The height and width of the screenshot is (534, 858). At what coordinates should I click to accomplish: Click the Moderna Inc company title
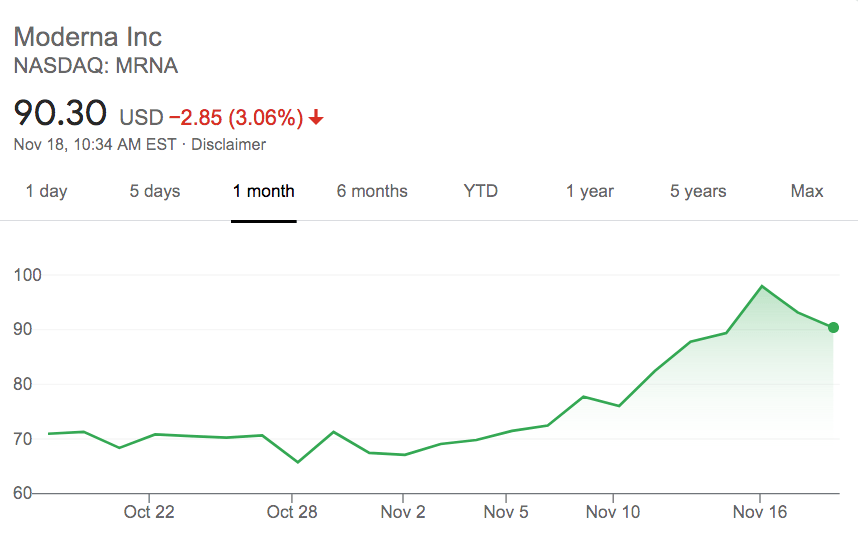88,38
